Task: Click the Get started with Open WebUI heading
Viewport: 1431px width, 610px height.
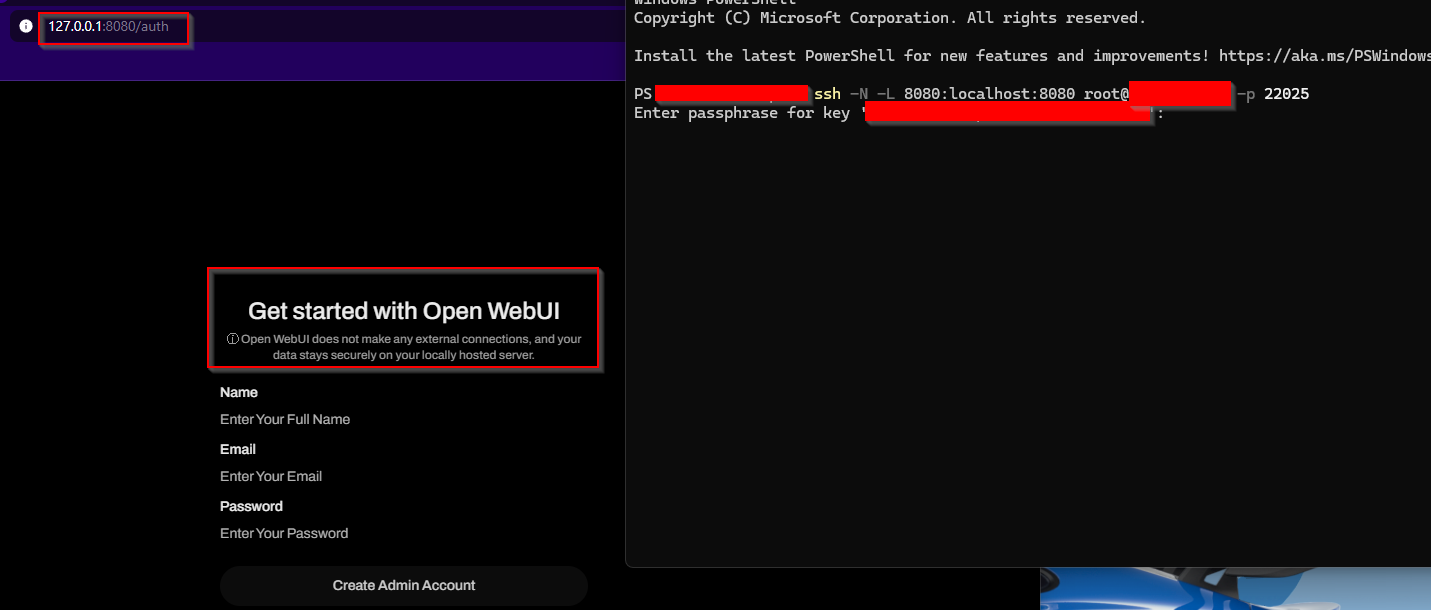Action: tap(403, 311)
